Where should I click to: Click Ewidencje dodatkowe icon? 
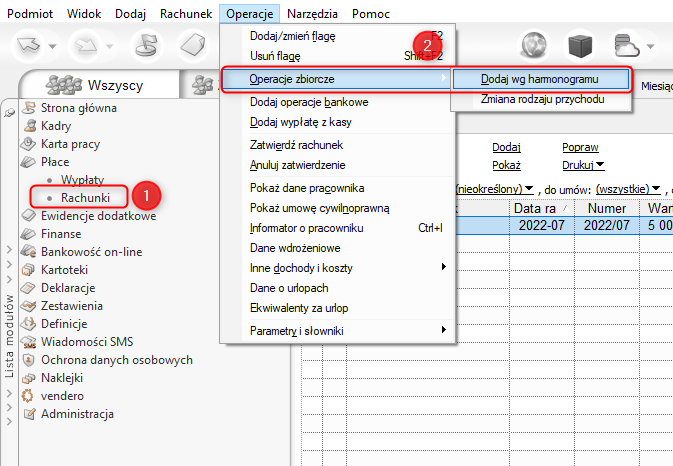[x=28, y=215]
